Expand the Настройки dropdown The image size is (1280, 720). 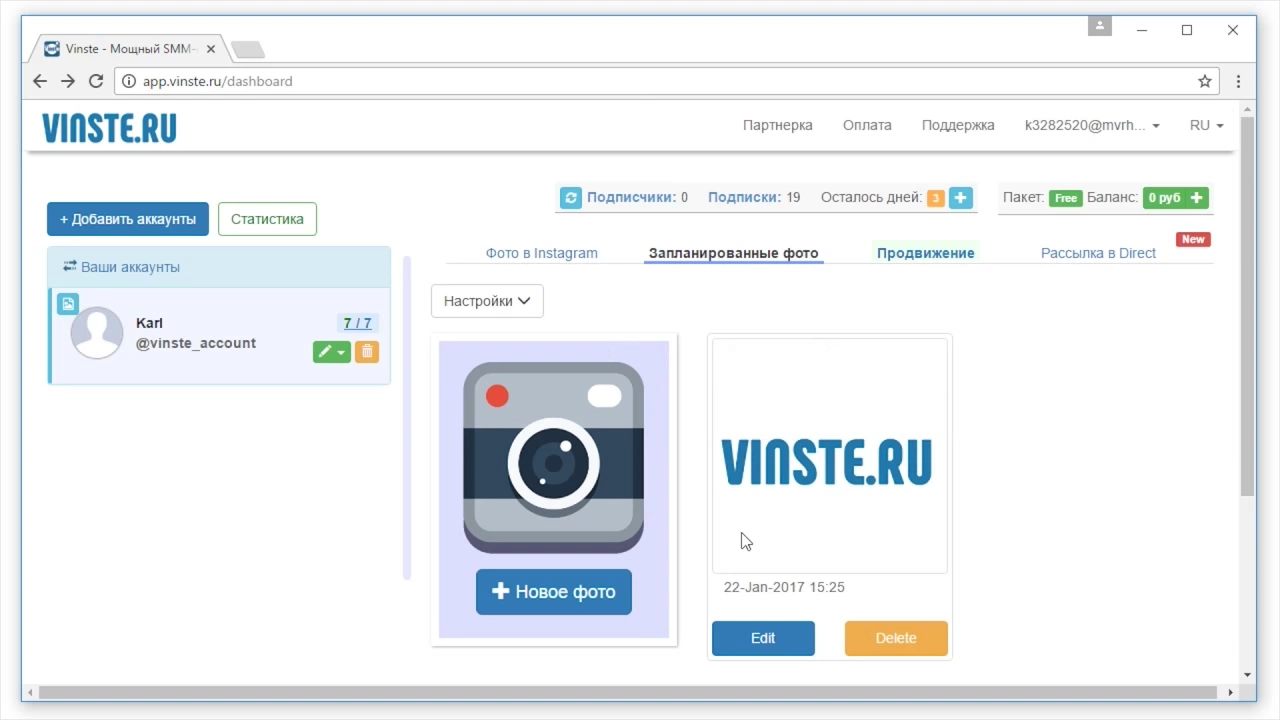click(487, 301)
